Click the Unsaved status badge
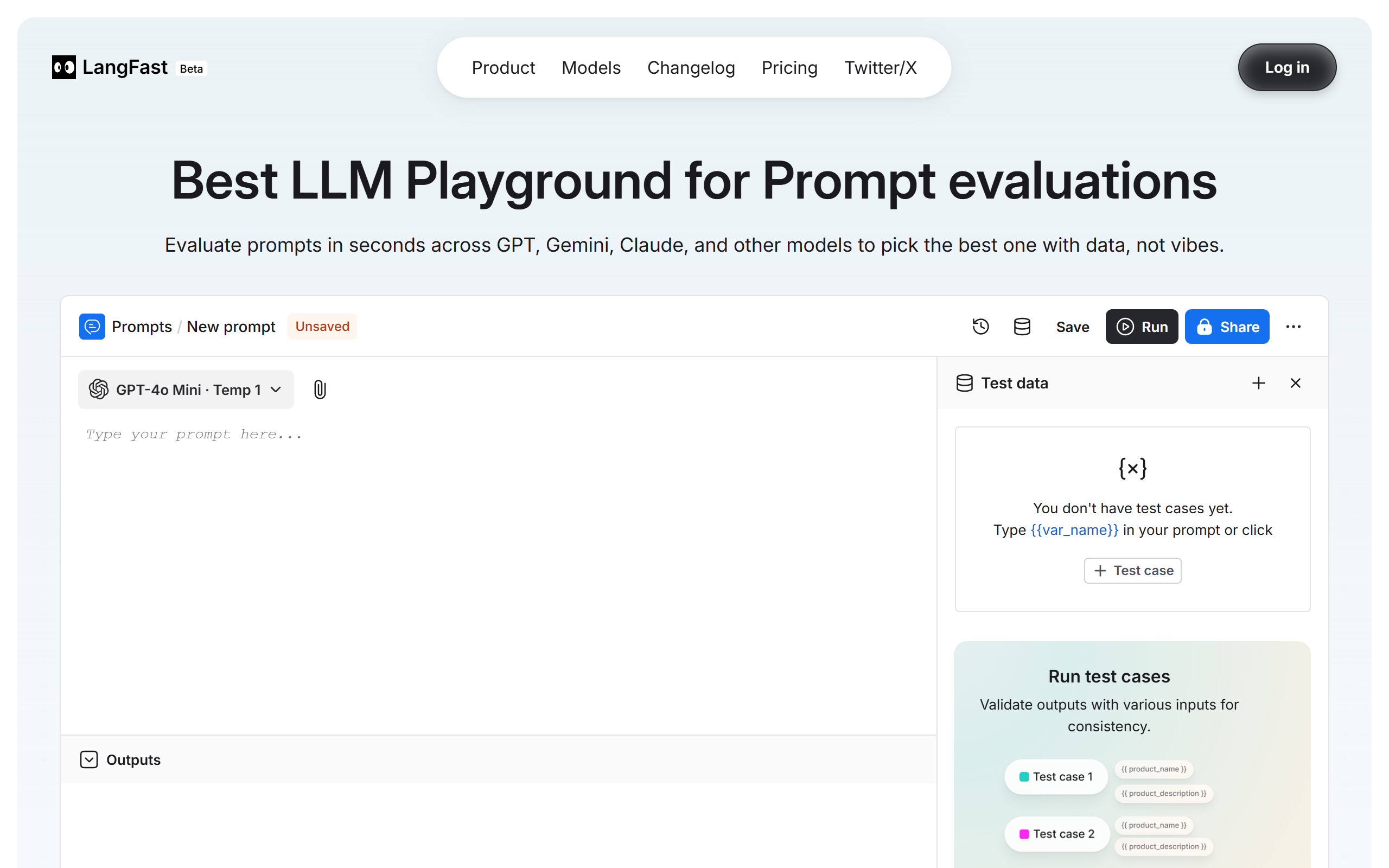The width and height of the screenshot is (1389, 868). click(x=322, y=326)
